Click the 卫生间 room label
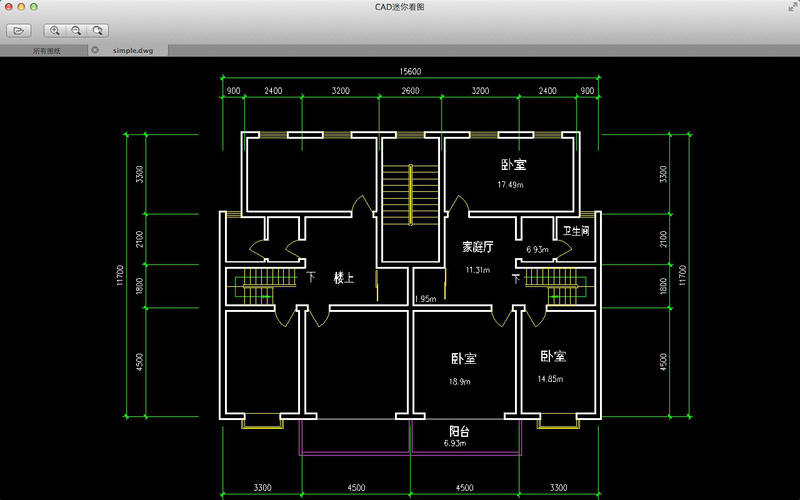Viewport: 800px width, 500px height. [x=575, y=231]
